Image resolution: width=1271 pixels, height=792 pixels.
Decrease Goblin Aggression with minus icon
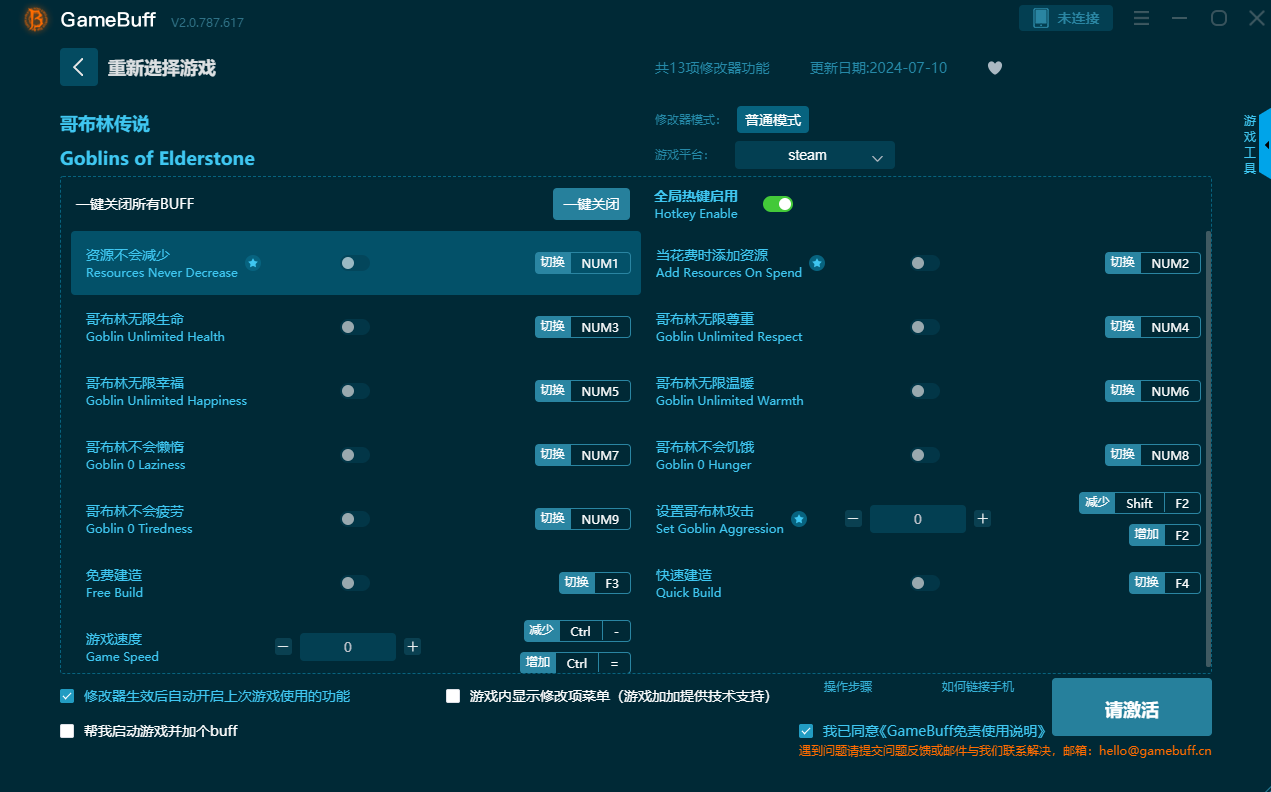(853, 518)
